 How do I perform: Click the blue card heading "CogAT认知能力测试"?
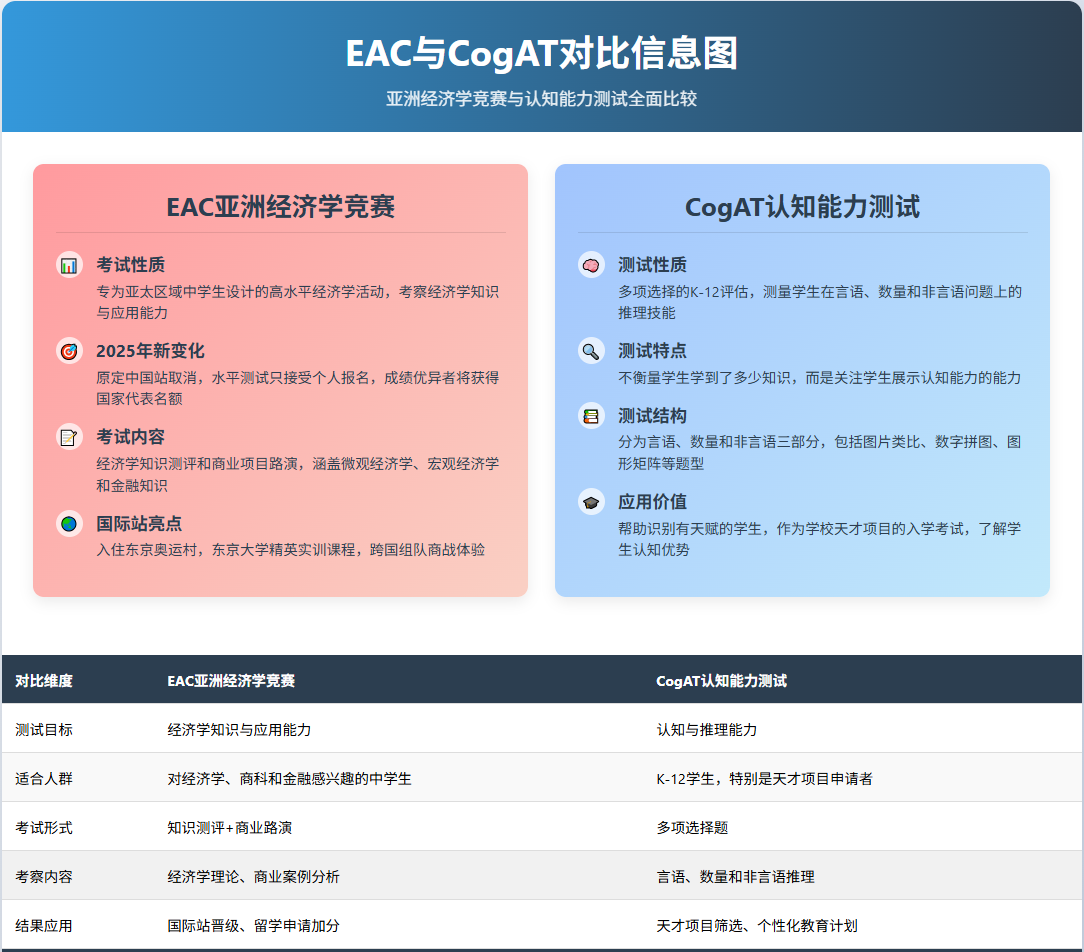(803, 207)
